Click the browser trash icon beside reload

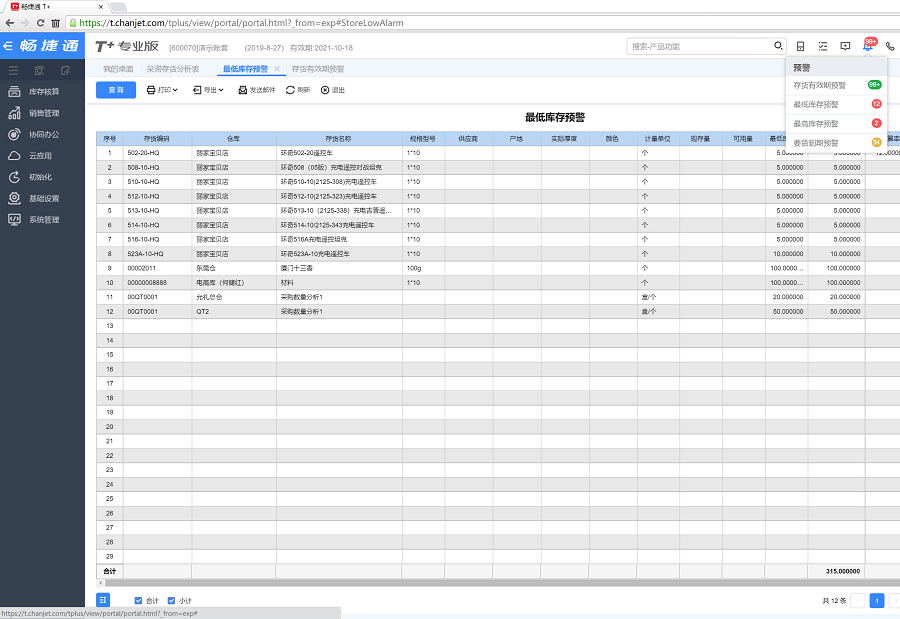[x=56, y=23]
